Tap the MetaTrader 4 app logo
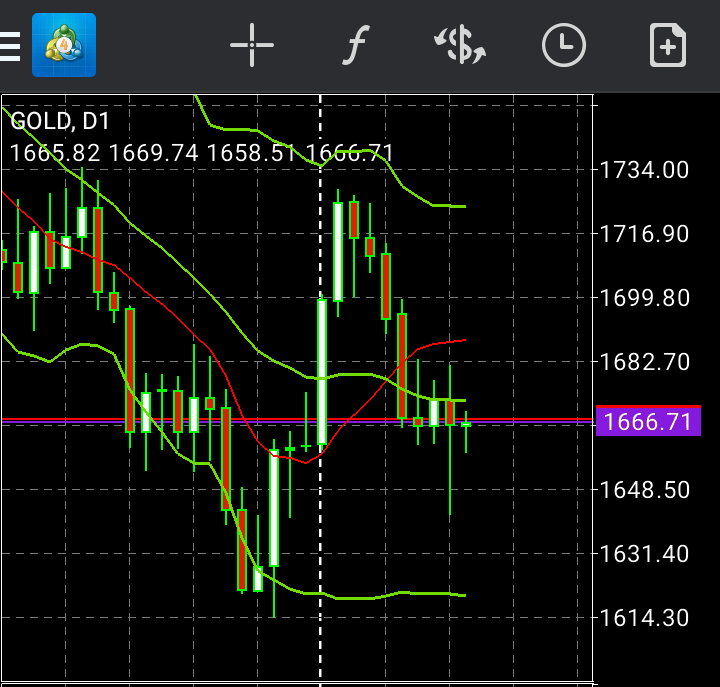720x687 pixels. pos(64,45)
